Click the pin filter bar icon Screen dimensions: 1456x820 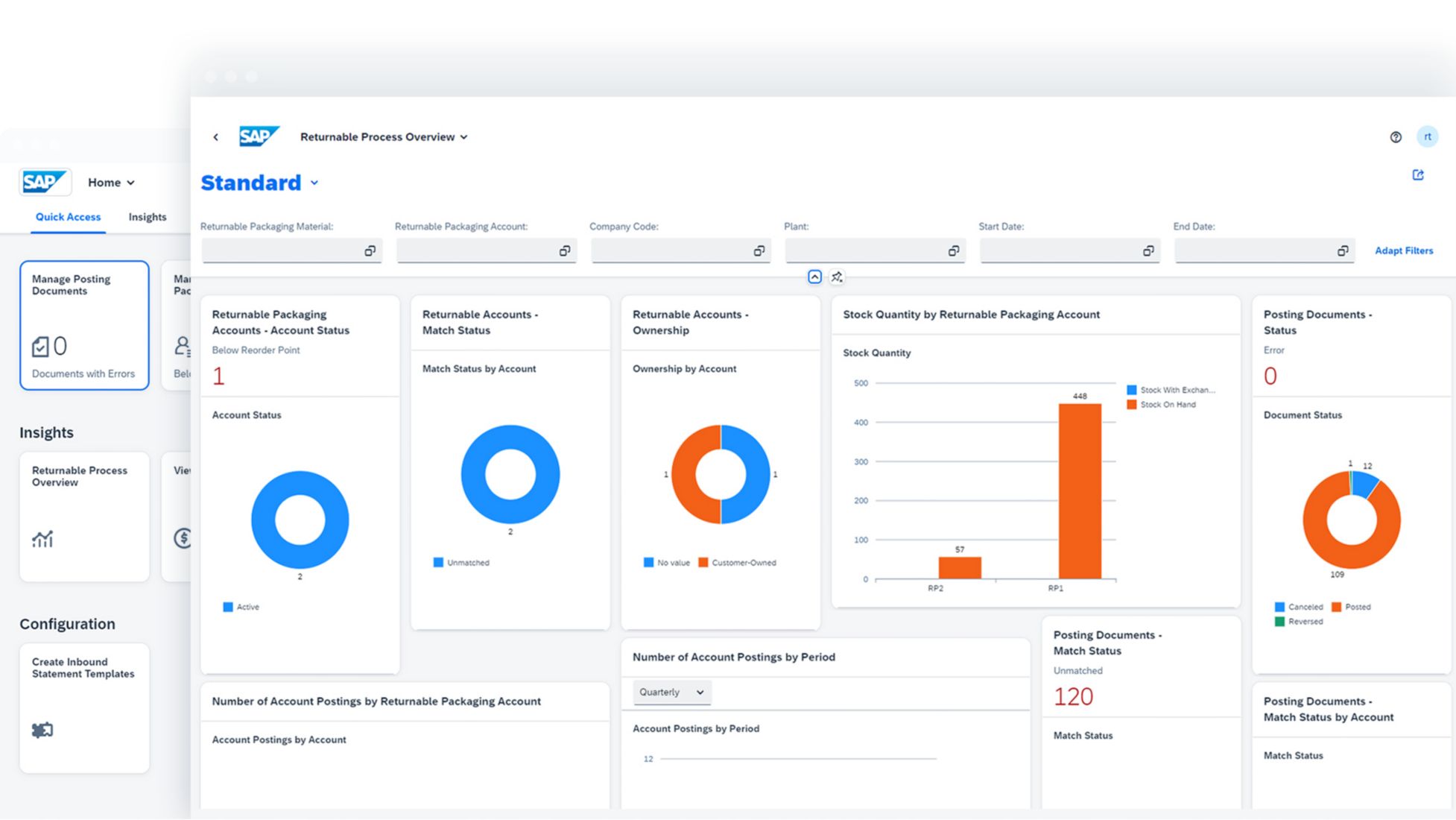837,277
